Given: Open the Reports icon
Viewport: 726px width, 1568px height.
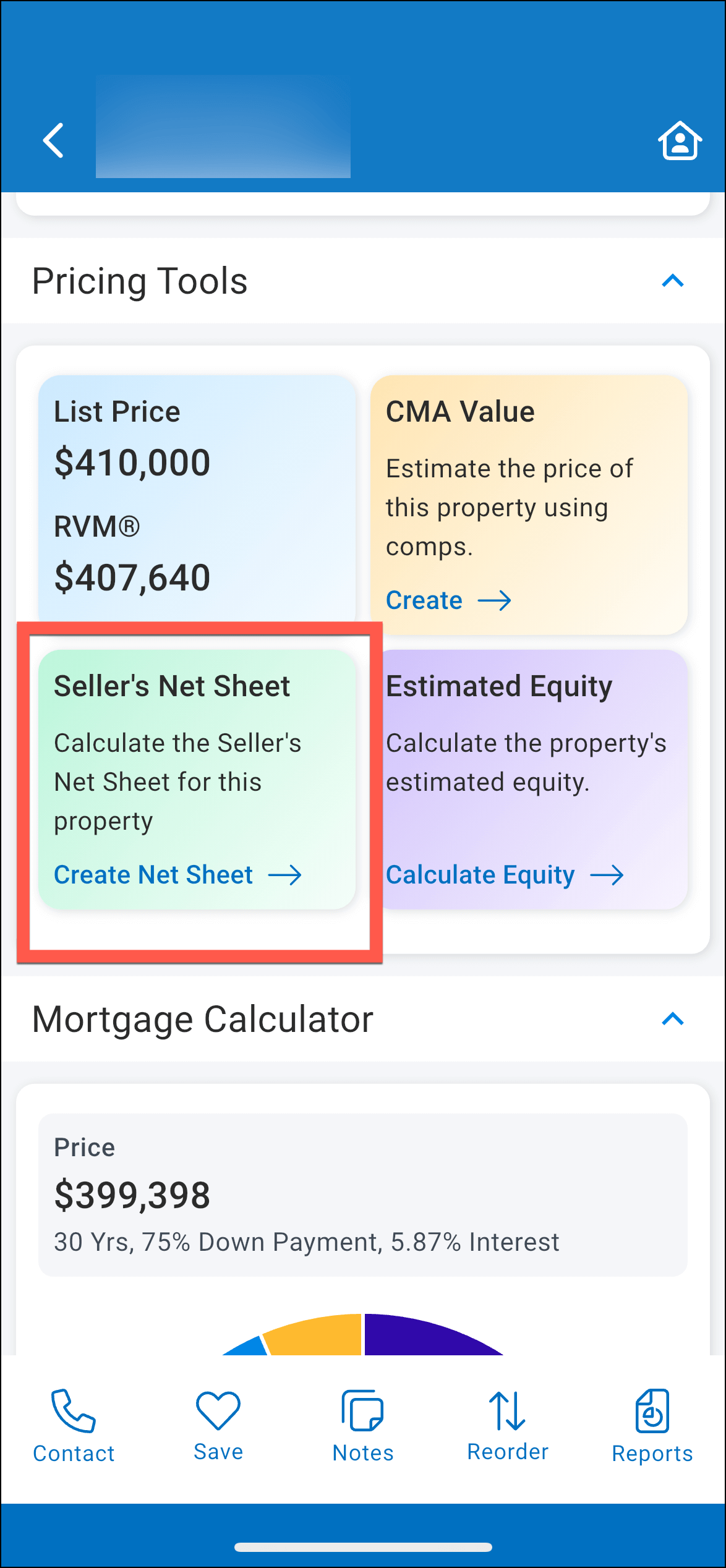Looking at the screenshot, I should click(x=652, y=1411).
